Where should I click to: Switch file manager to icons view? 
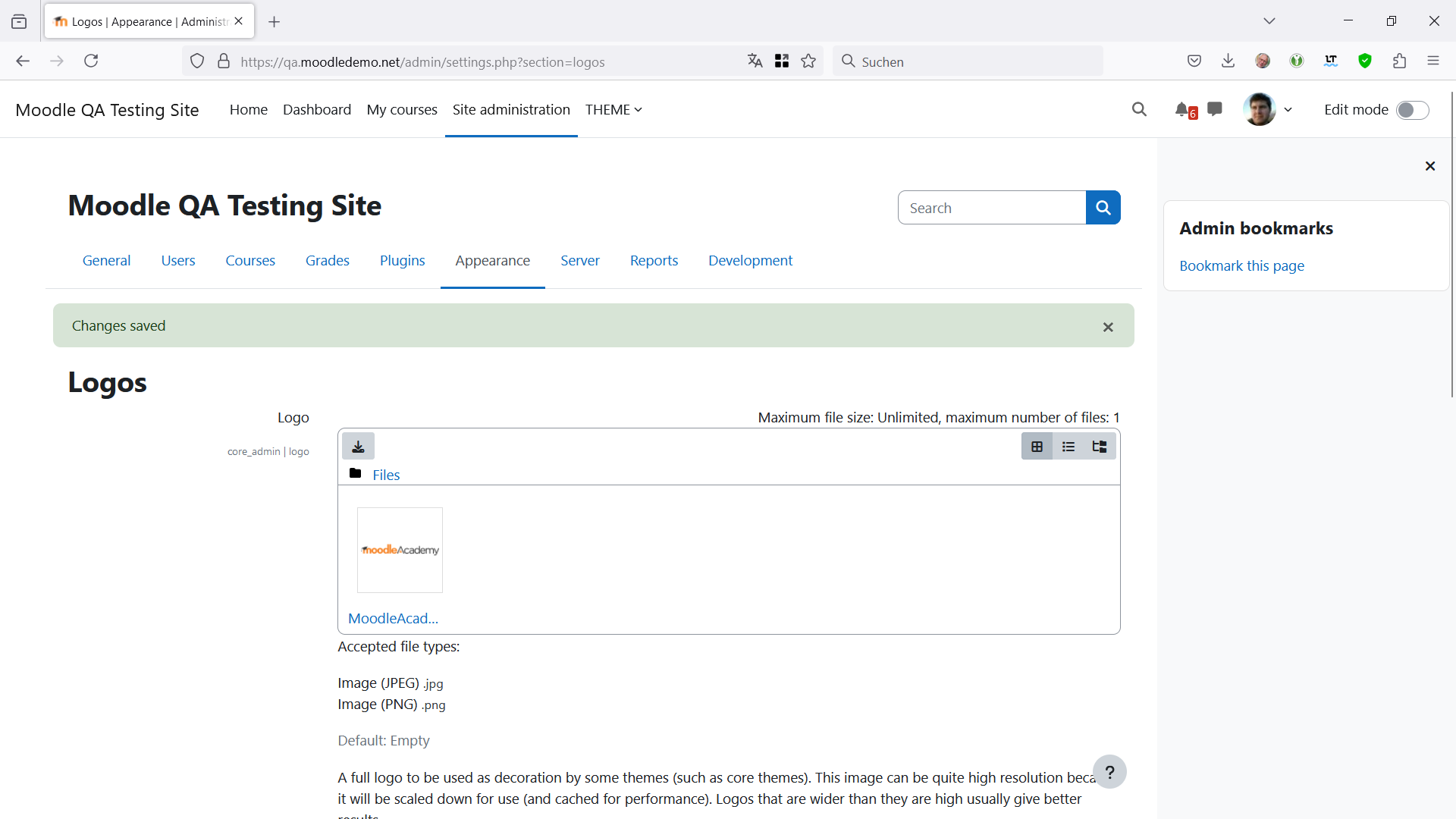pos(1037,447)
